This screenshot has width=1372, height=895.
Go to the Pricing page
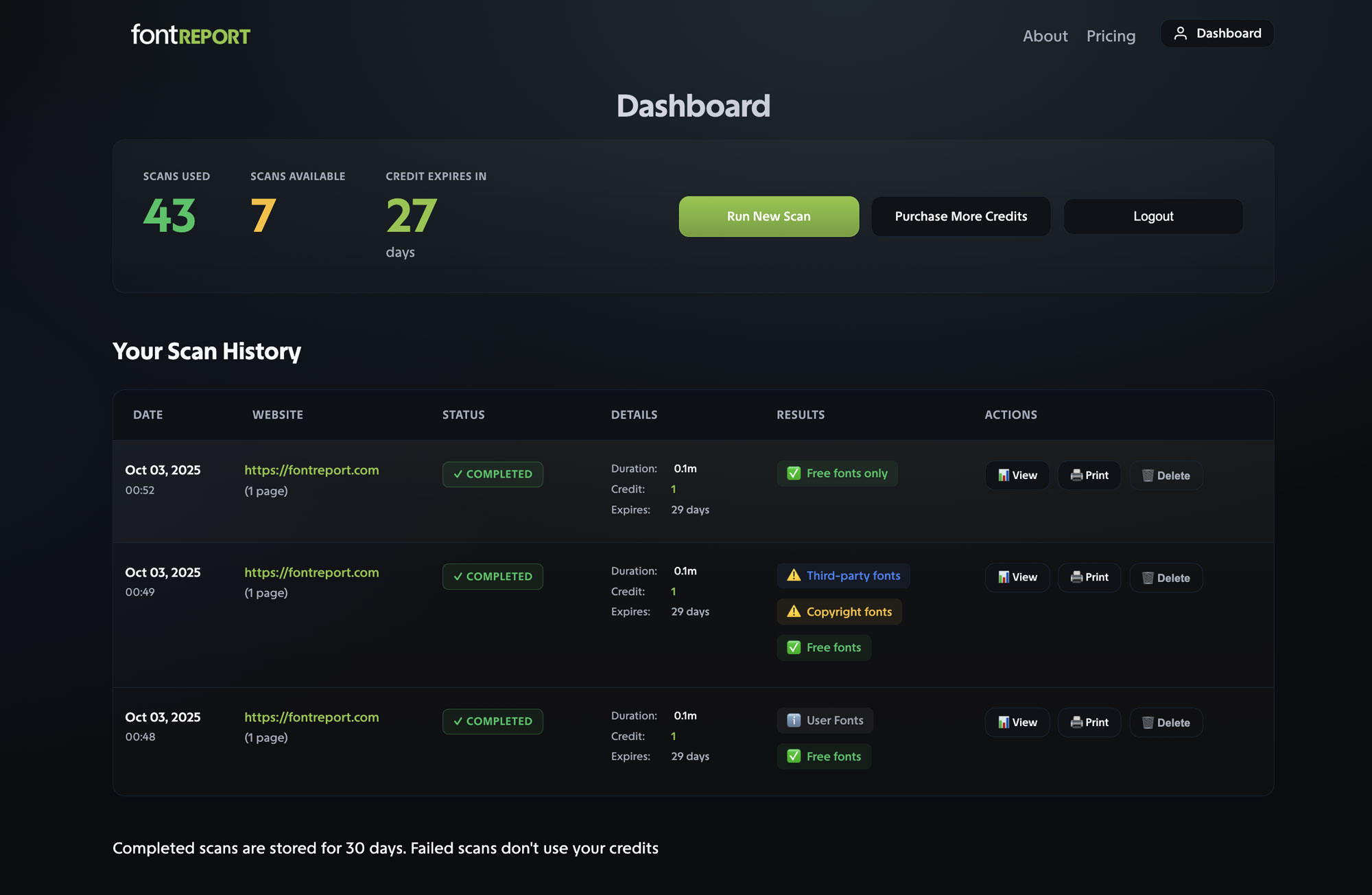click(1111, 36)
